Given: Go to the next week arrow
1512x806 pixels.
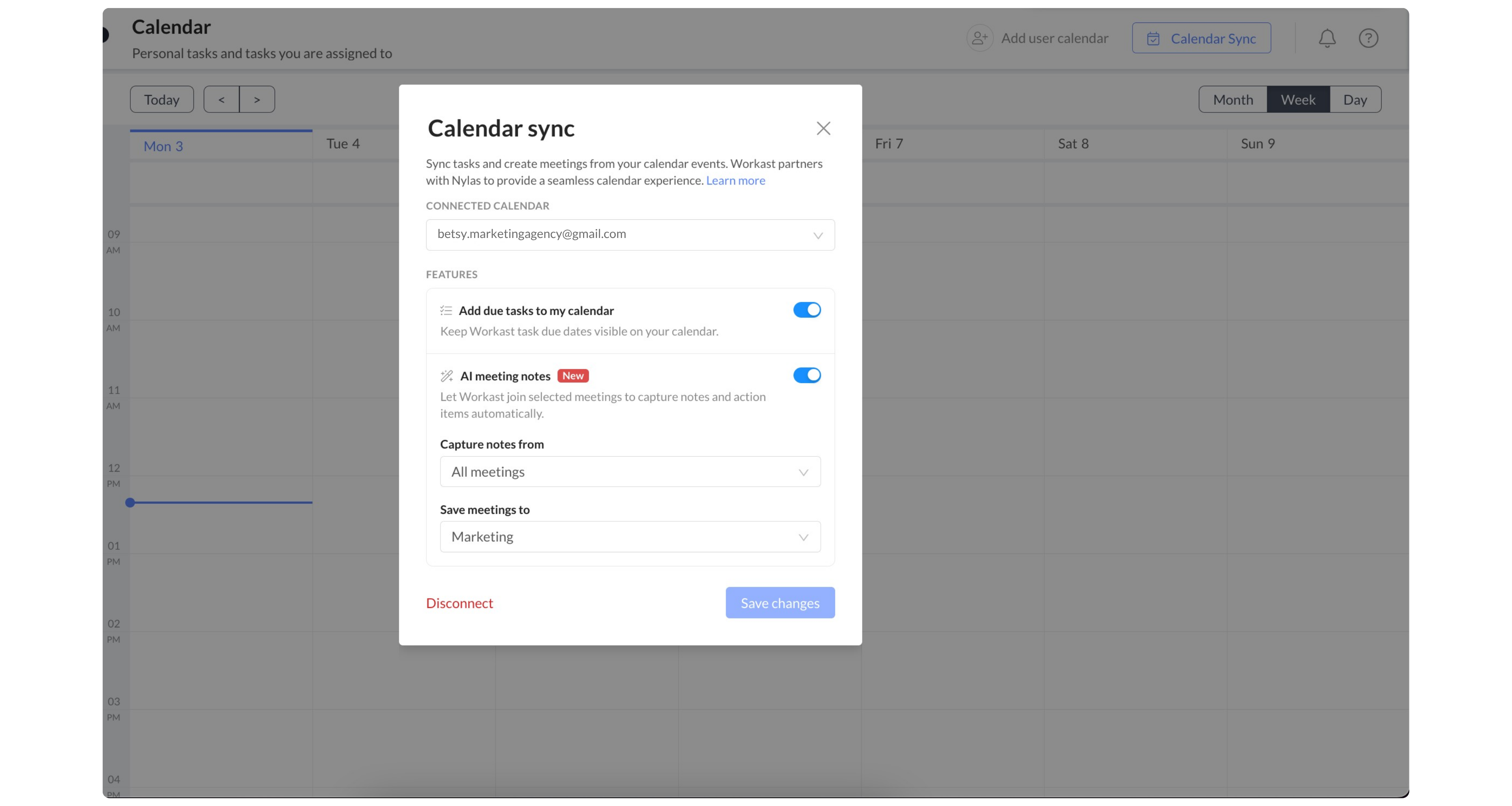Looking at the screenshot, I should pos(257,99).
